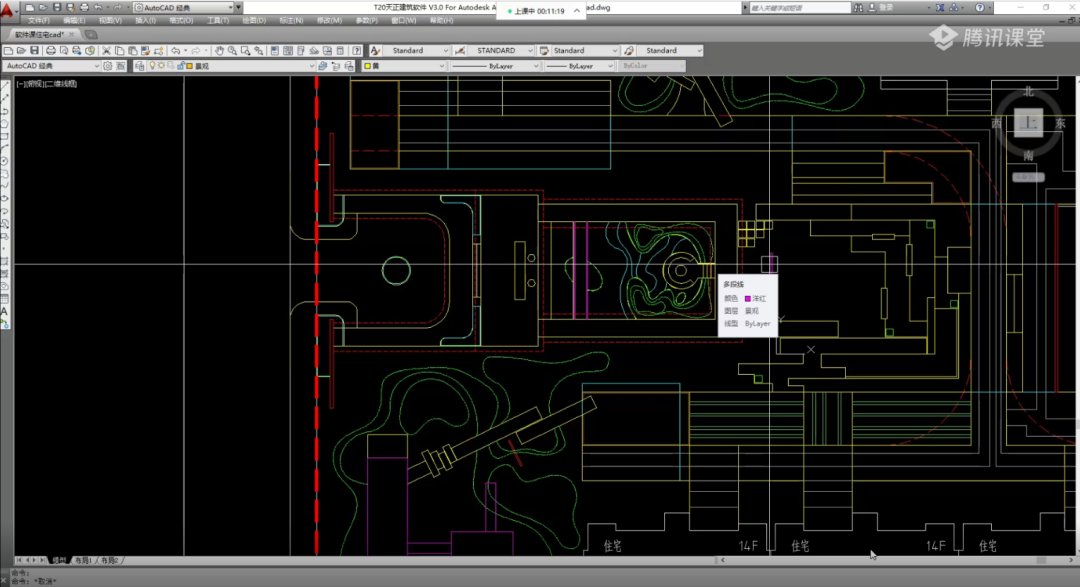The image size is (1080, 587).
Task: Select the Zoom Previous tool
Action: point(258,51)
